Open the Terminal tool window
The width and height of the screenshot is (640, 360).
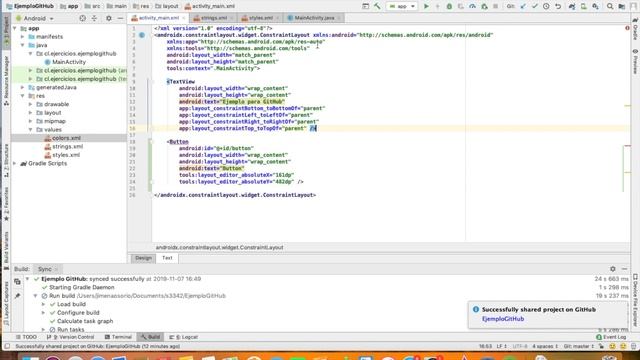point(118,337)
